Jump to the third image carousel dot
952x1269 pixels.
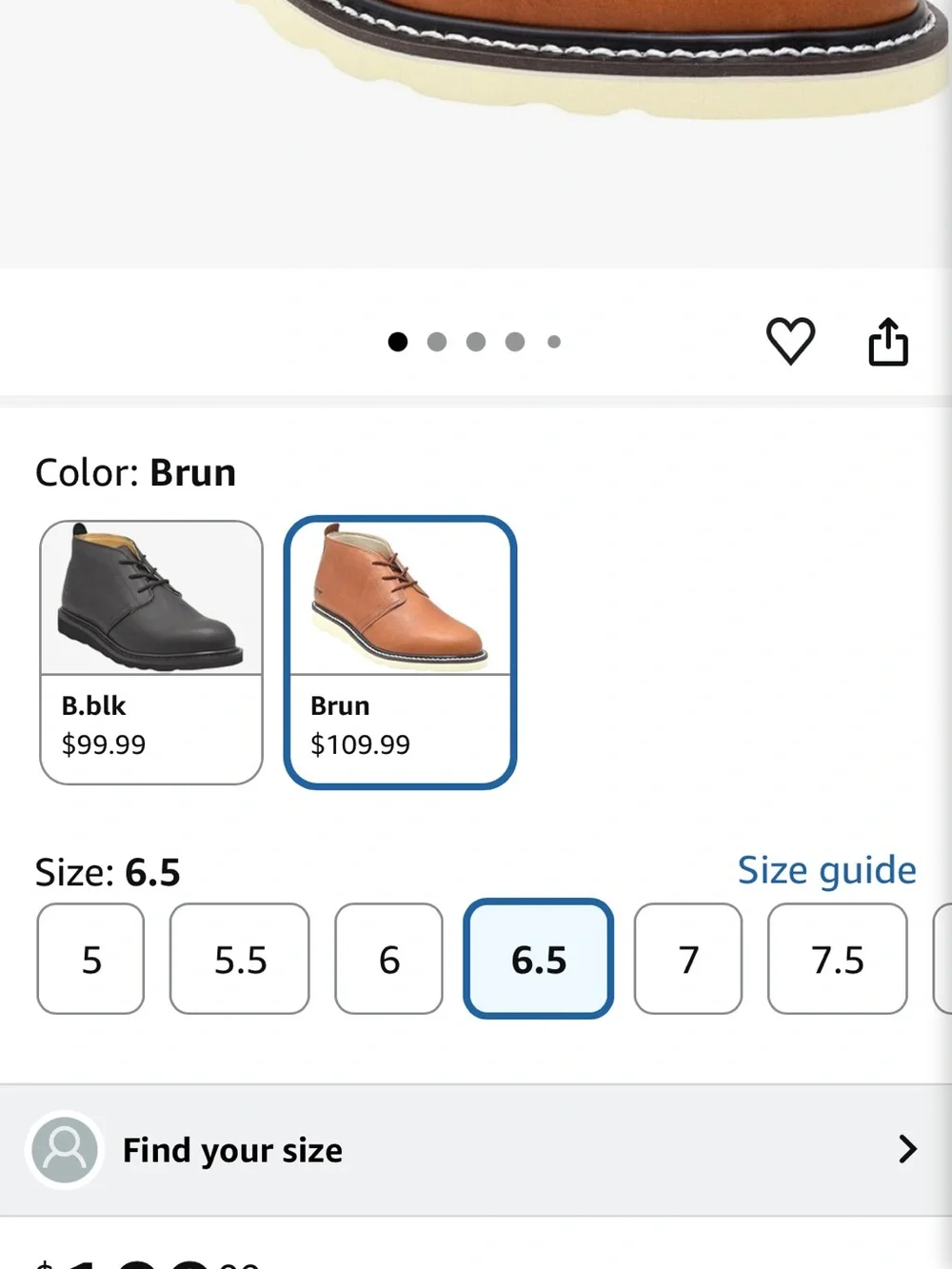(x=476, y=342)
